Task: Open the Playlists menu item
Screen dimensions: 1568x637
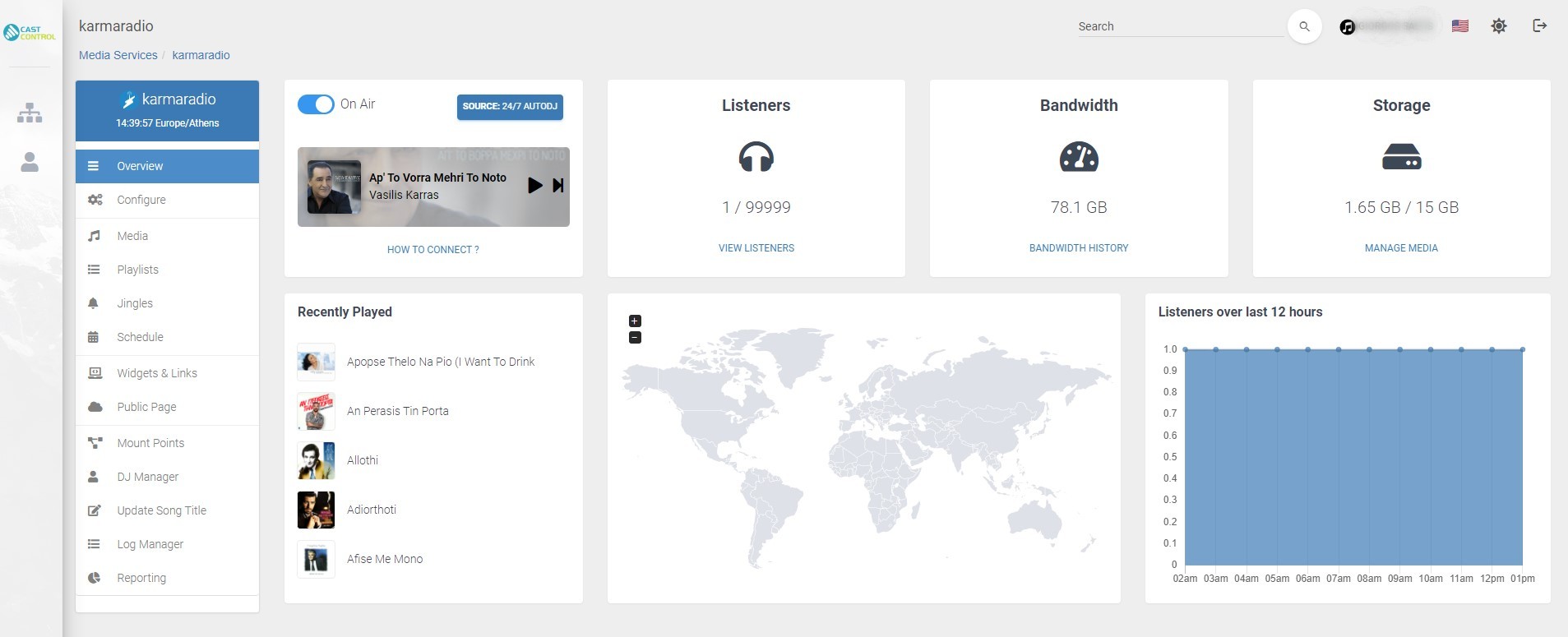Action: [x=137, y=270]
